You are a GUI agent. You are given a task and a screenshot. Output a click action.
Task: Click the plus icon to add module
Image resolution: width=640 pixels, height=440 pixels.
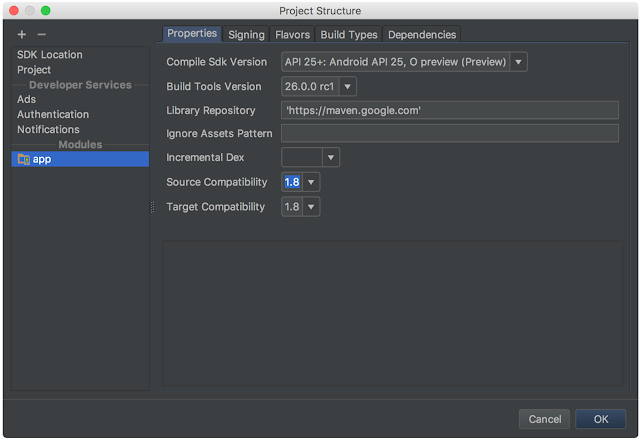tap(22, 35)
